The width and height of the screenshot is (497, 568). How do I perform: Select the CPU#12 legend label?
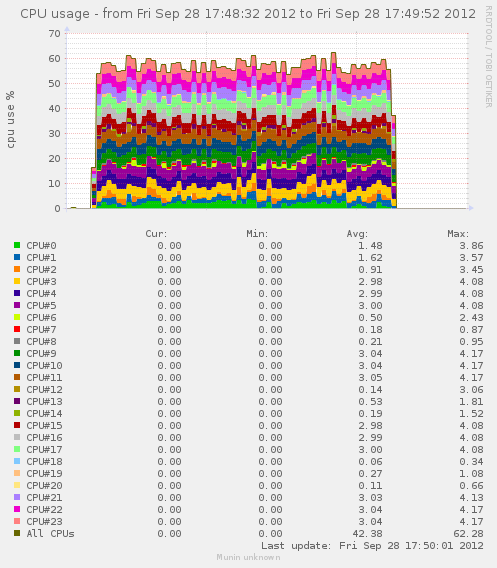coord(44,389)
